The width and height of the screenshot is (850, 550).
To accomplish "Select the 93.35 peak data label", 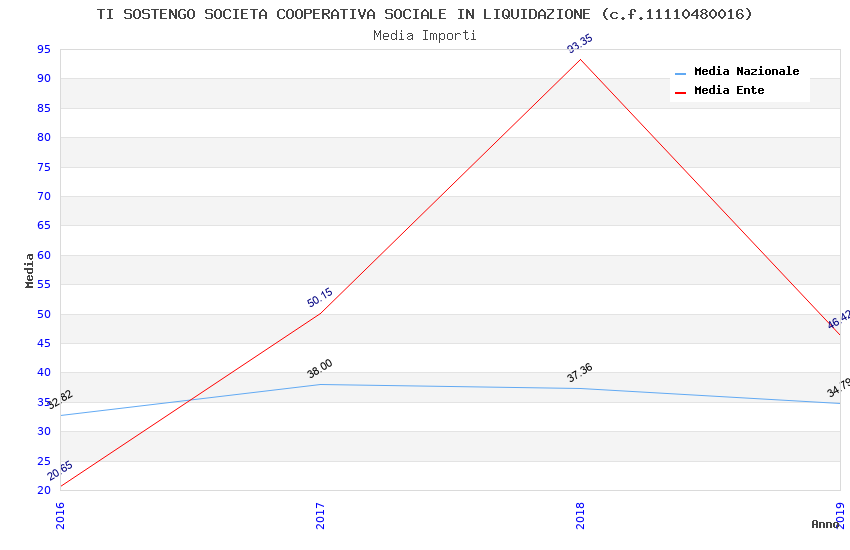I will 580,45.
